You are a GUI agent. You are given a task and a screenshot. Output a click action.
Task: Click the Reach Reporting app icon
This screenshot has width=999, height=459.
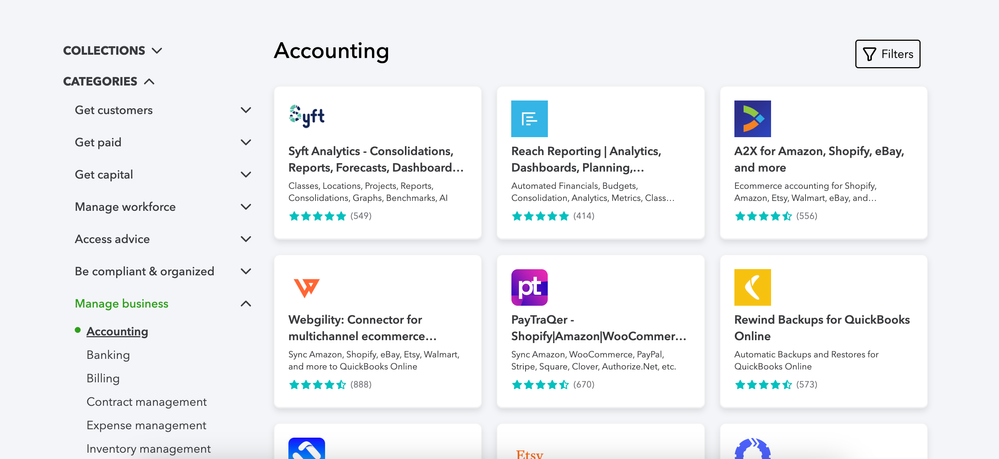coord(529,118)
